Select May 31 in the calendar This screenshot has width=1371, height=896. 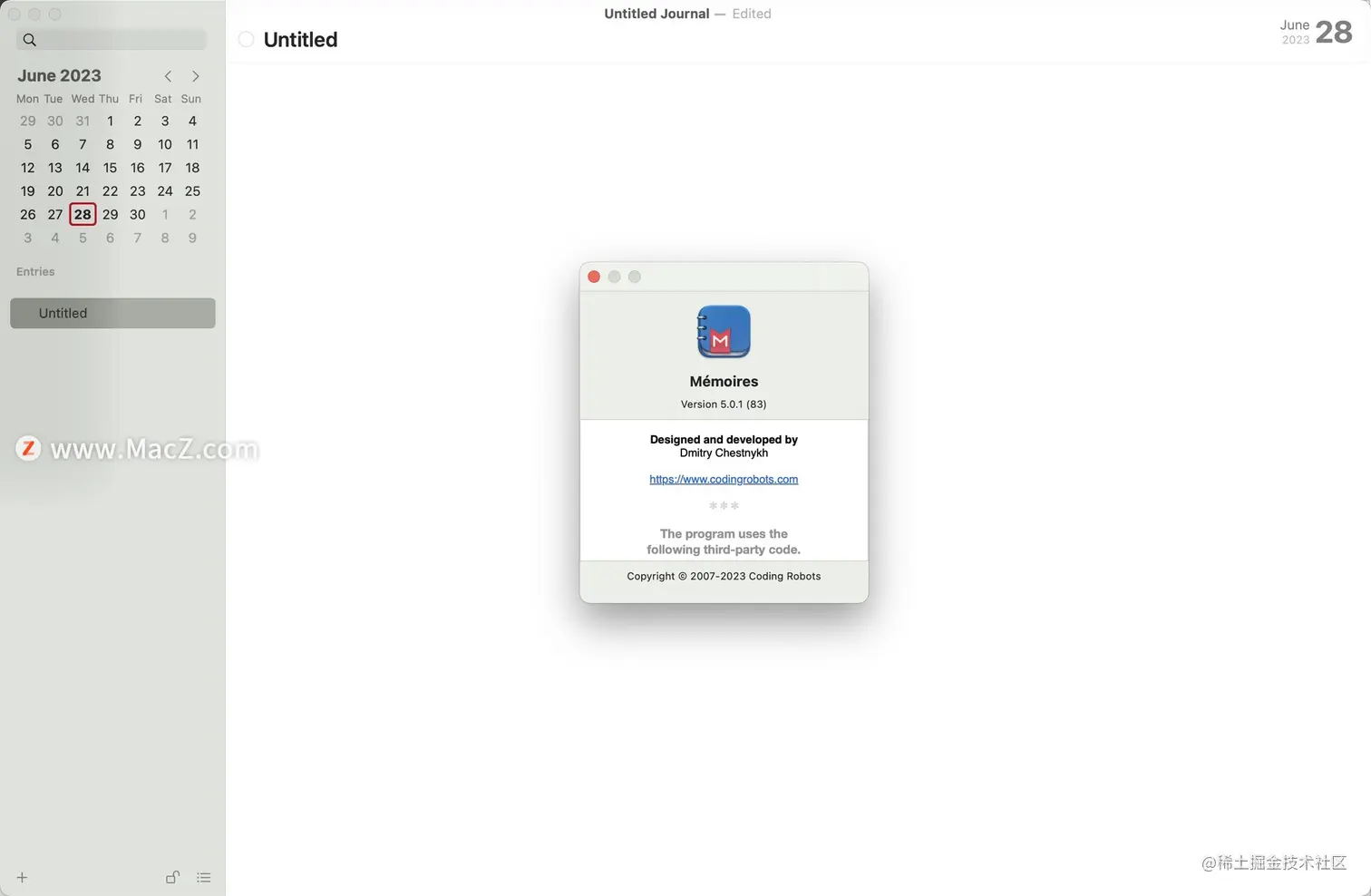pyautogui.click(x=83, y=121)
